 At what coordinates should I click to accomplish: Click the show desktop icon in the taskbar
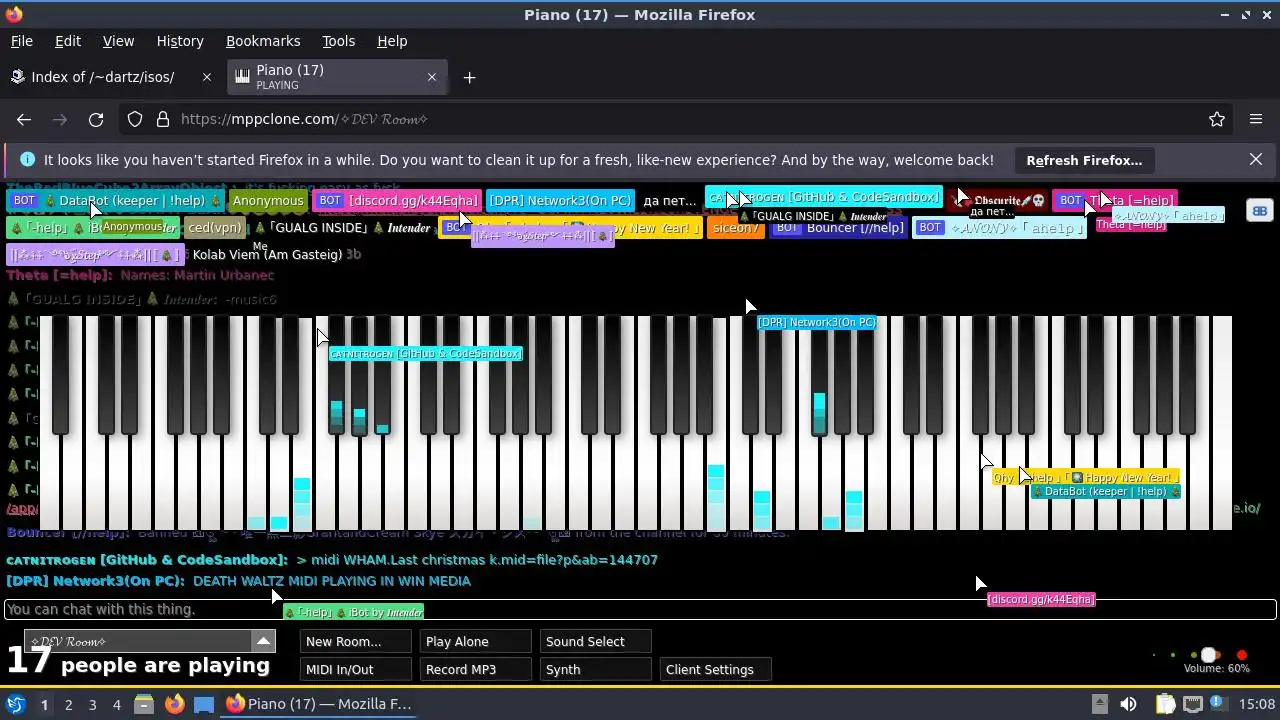(204, 704)
